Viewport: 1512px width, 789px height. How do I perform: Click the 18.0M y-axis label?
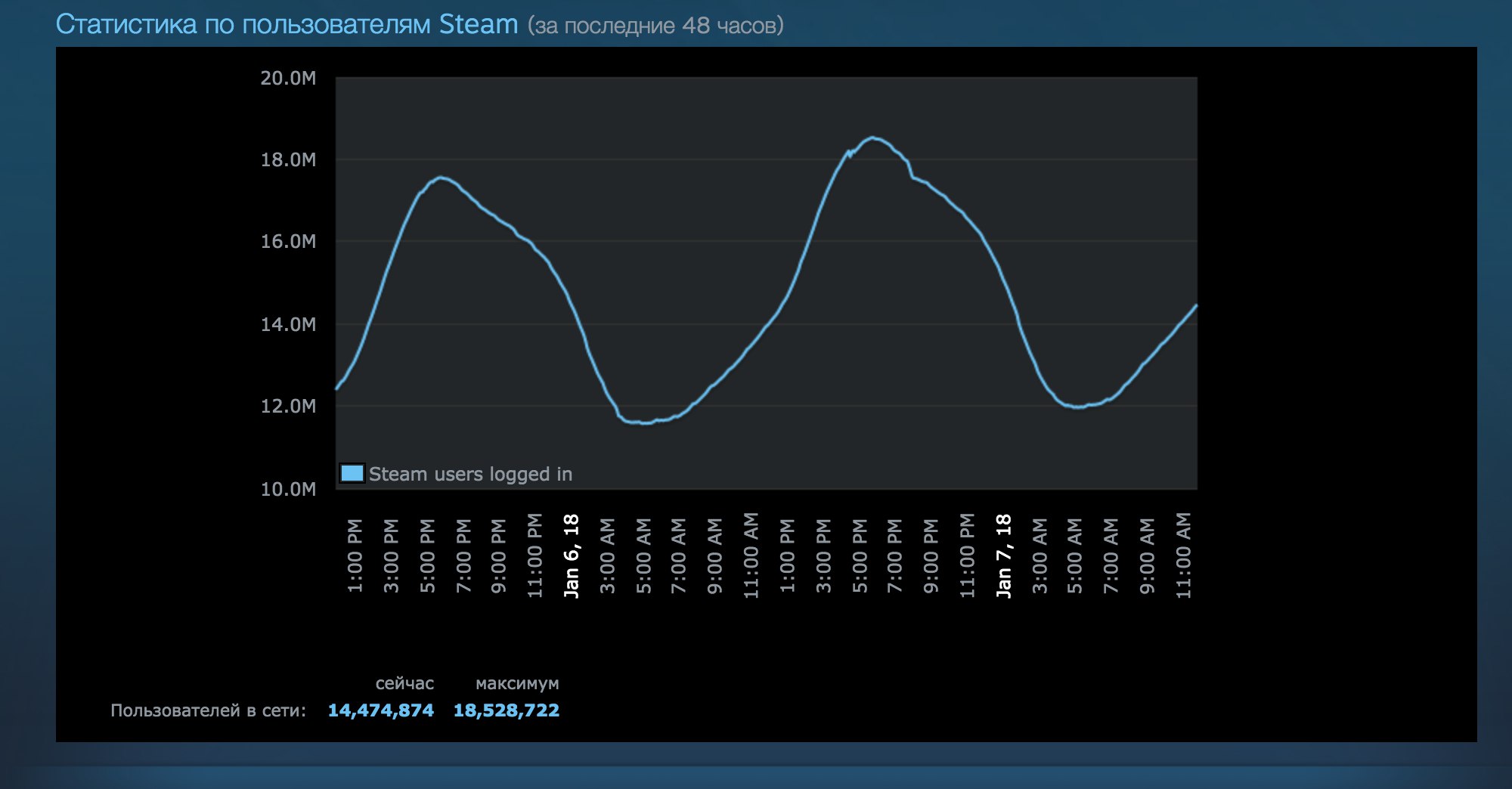pos(288,159)
